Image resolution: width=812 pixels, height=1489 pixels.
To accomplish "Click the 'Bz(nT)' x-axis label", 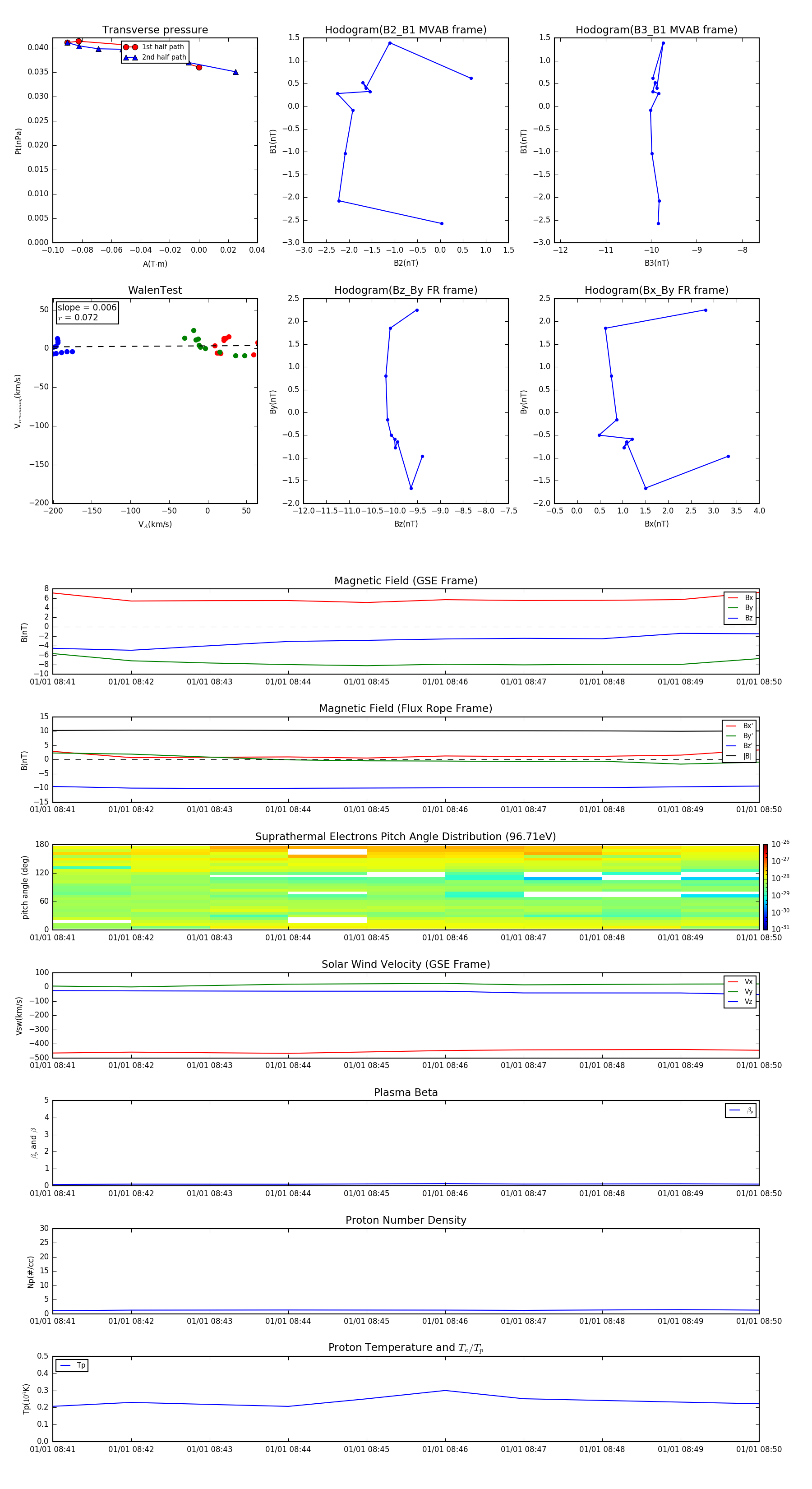I will pos(406,524).
